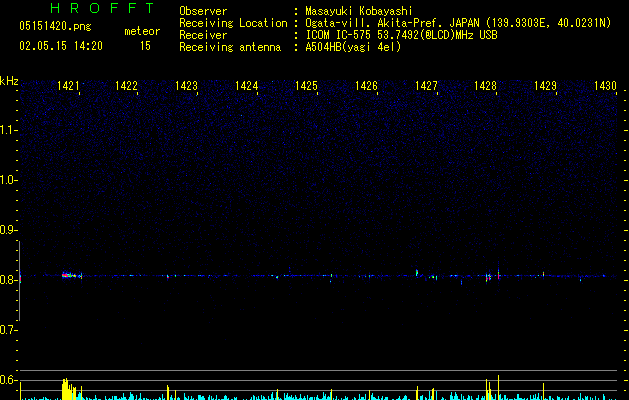Image resolution: width=629 pixels, height=400 pixels.
Task: Click the 0.7 kHz frequency label
Action: [x=8, y=330]
